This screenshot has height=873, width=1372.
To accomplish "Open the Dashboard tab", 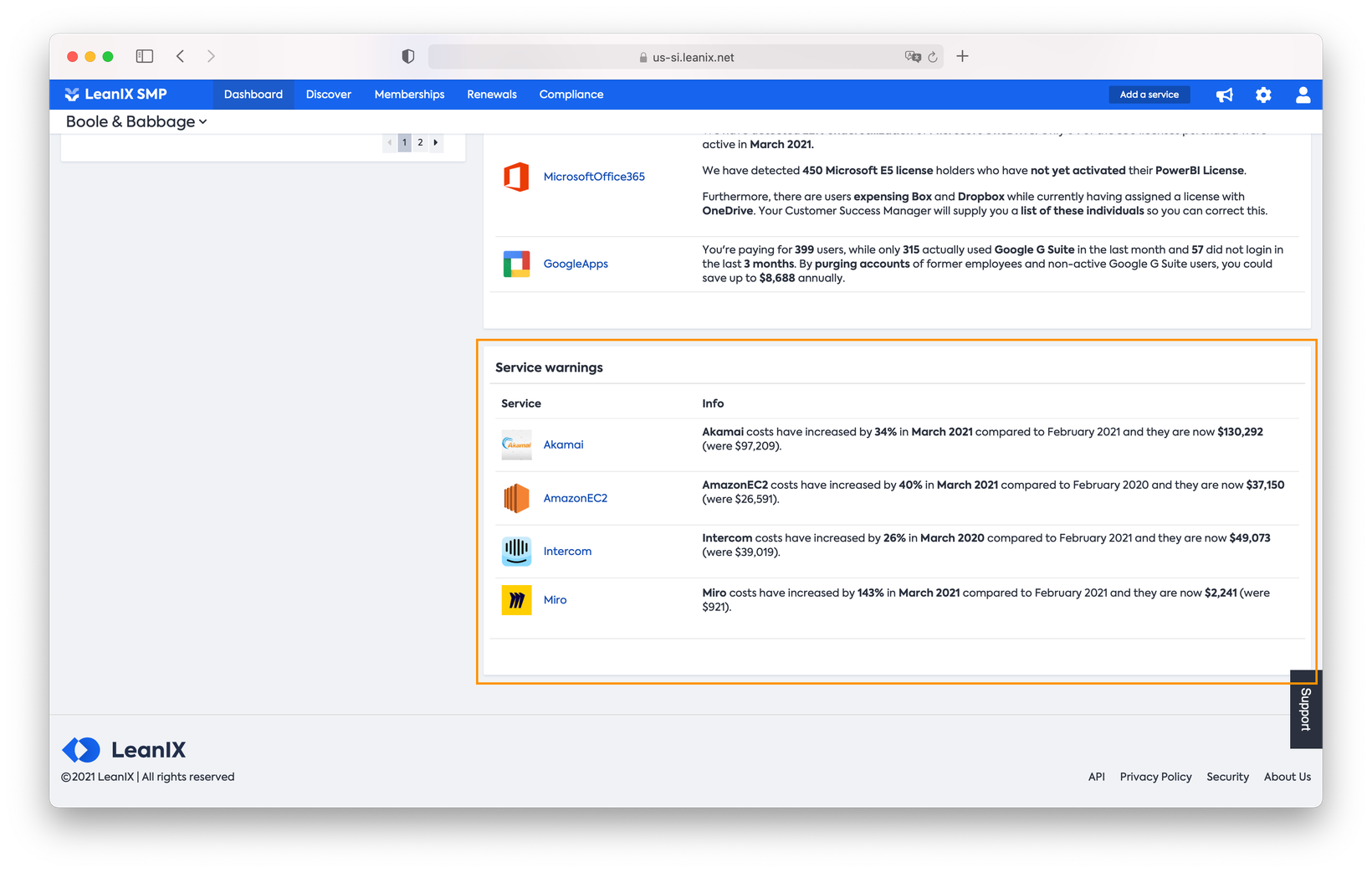I will point(253,95).
